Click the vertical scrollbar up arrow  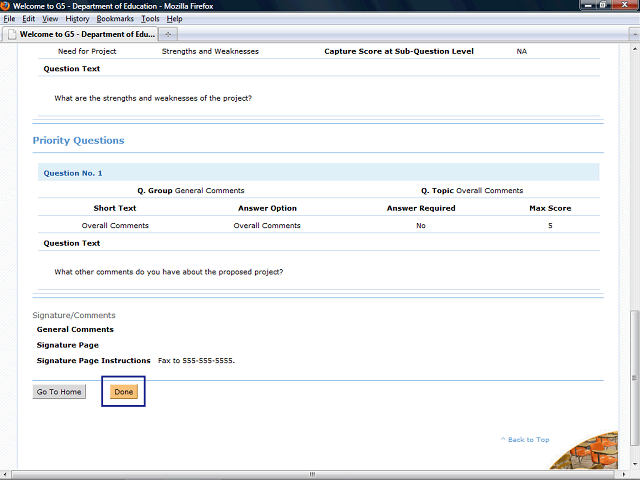pos(634,49)
